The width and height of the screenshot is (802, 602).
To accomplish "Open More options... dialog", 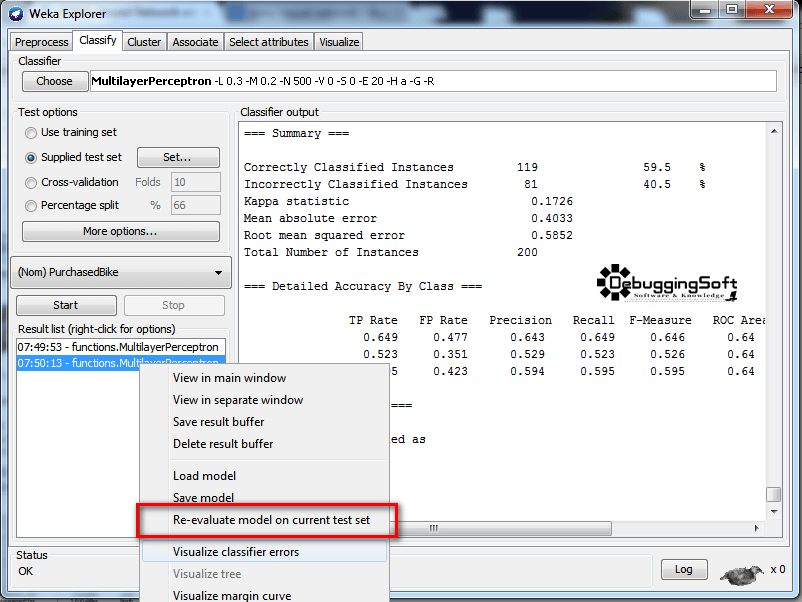I will (x=121, y=231).
